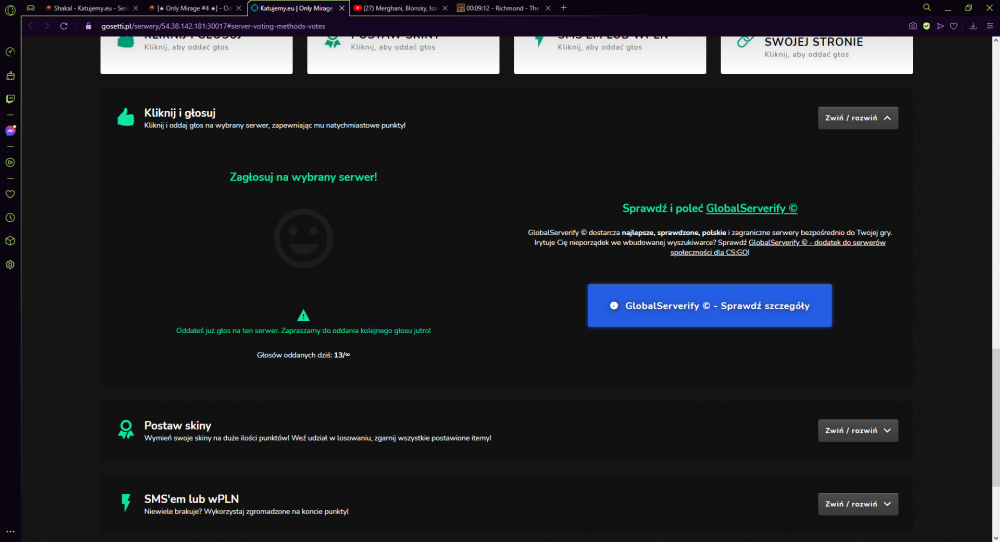The width and height of the screenshot is (1000, 542).
Task: Switch to the YouTube Merghani tab
Action: (400, 8)
